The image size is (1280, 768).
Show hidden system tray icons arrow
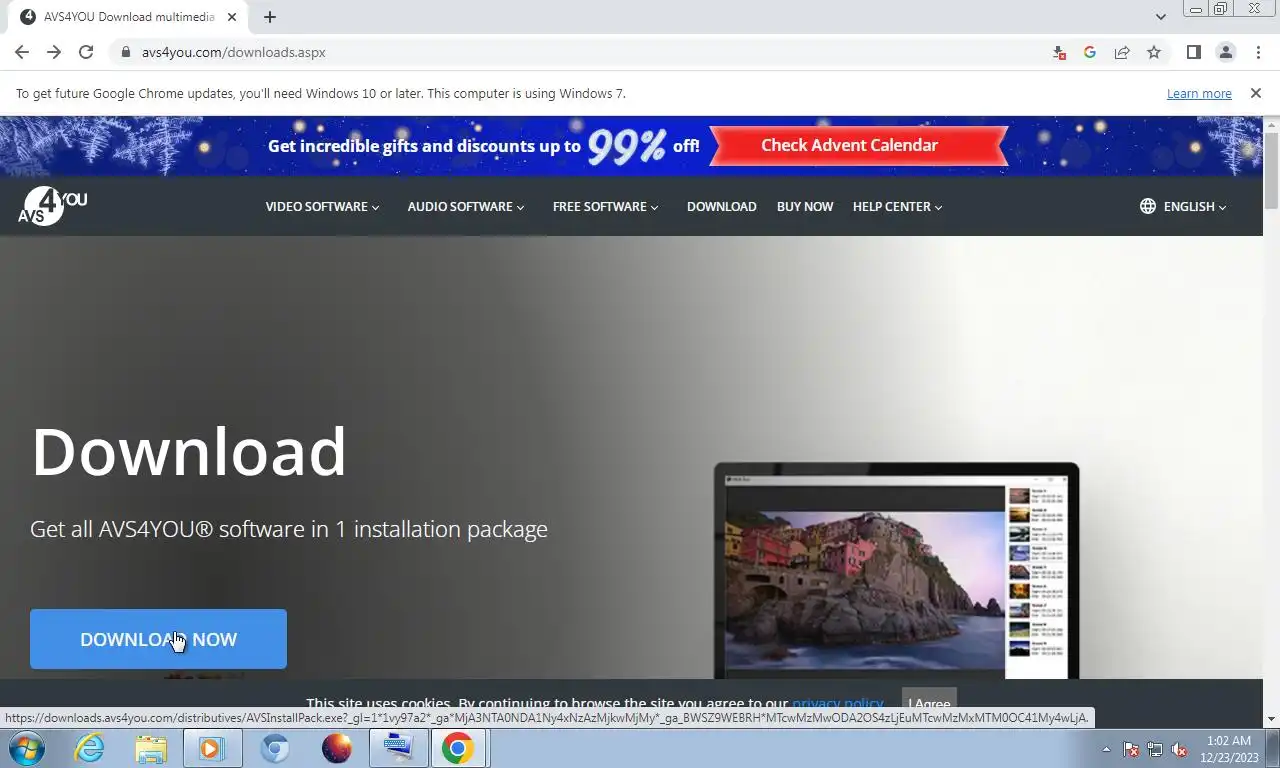(1106, 749)
